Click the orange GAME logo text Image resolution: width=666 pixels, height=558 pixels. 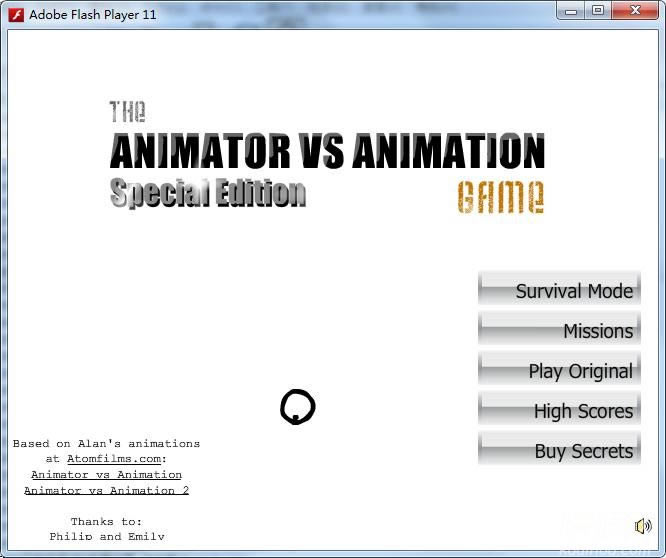pyautogui.click(x=501, y=197)
